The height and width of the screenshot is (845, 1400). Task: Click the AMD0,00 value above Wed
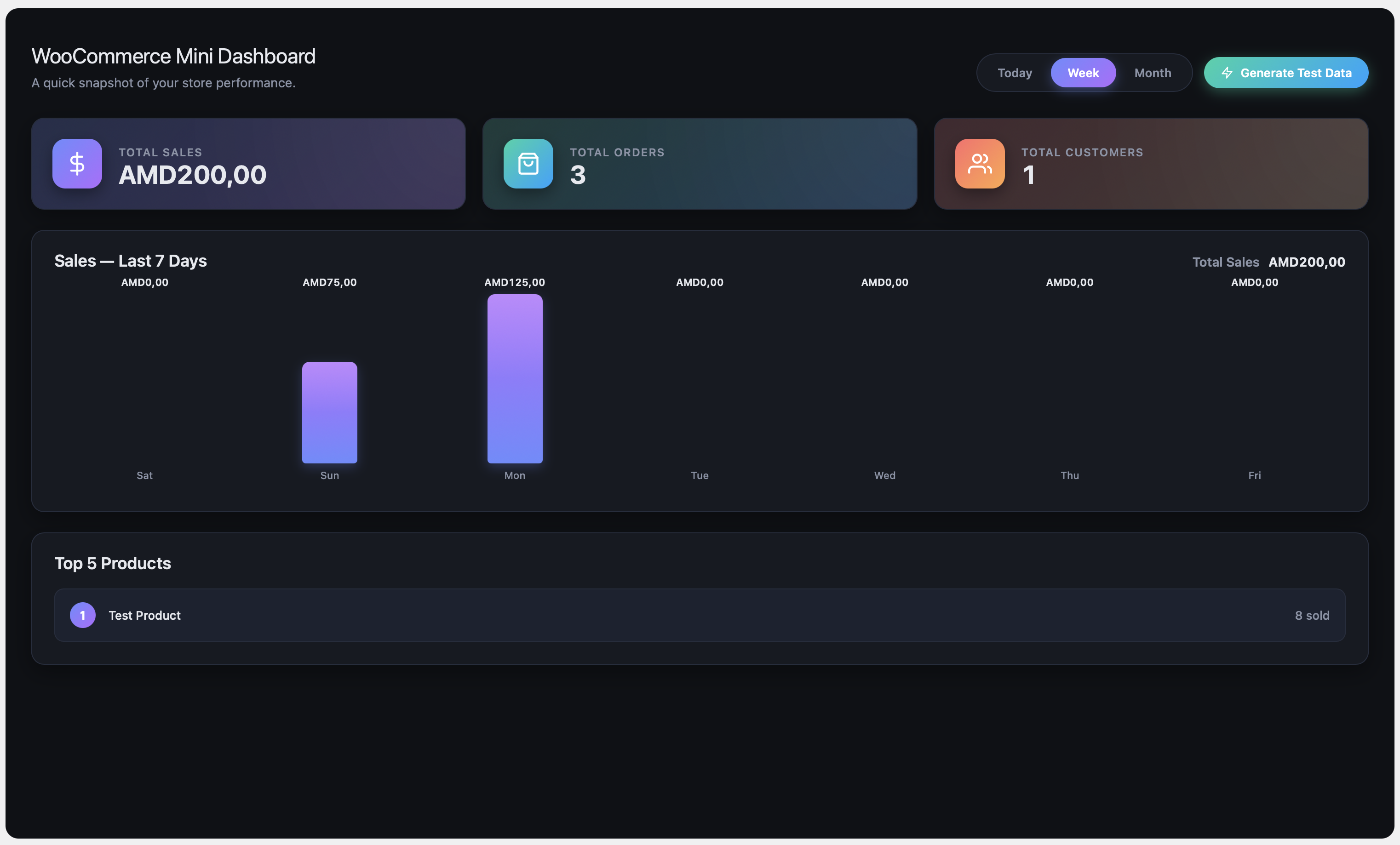(885, 282)
